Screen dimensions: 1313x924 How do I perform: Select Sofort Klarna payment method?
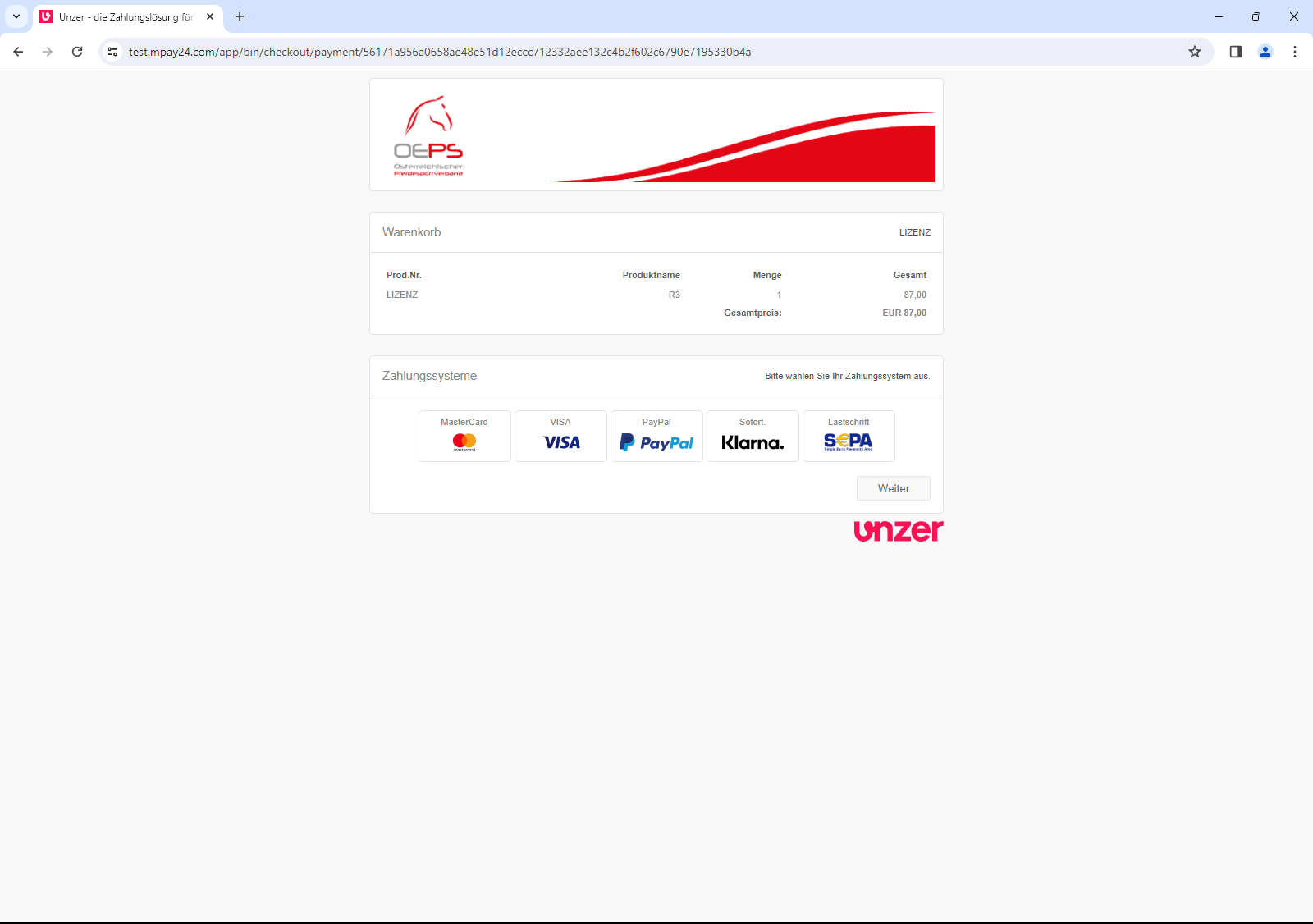click(753, 436)
